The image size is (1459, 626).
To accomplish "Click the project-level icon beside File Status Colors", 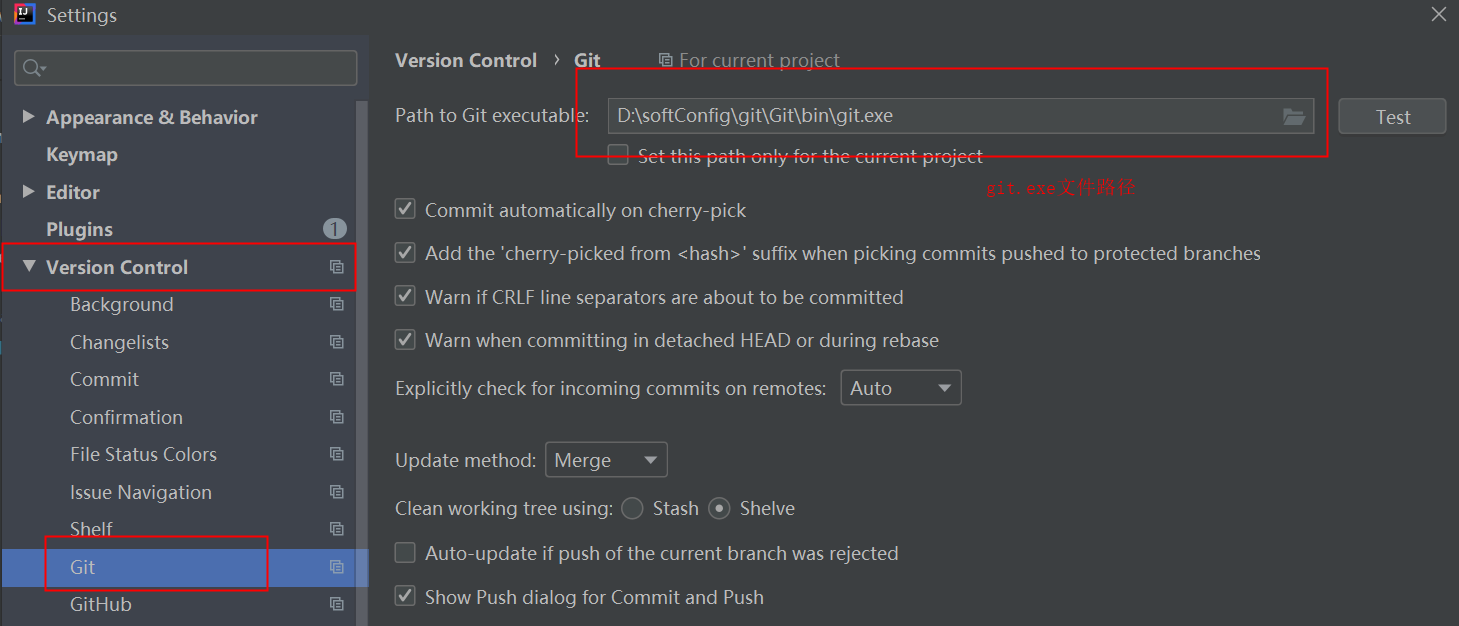I will pyautogui.click(x=337, y=454).
